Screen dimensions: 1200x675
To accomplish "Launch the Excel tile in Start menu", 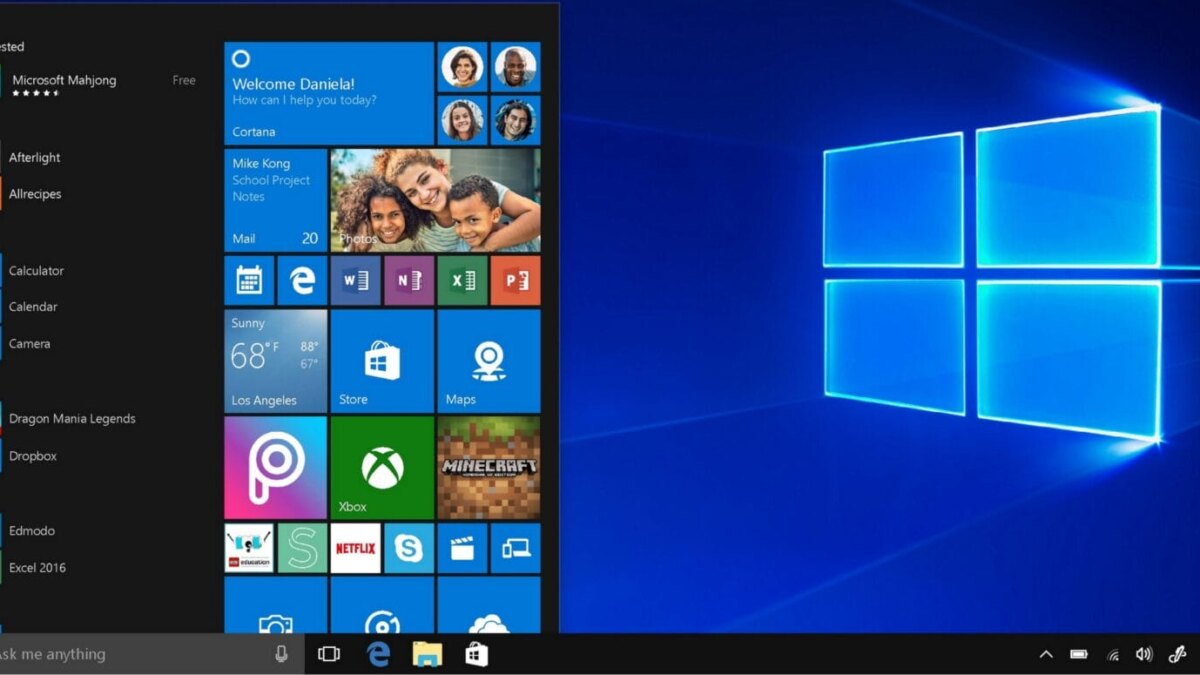I will (462, 281).
